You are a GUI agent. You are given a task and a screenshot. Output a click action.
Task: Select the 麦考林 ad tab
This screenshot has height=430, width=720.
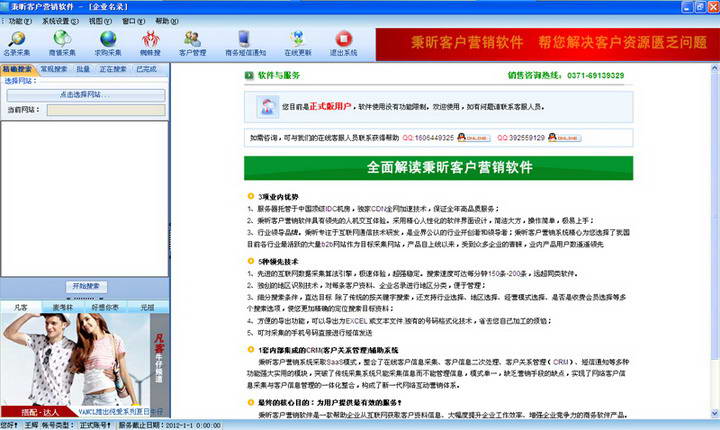point(63,307)
